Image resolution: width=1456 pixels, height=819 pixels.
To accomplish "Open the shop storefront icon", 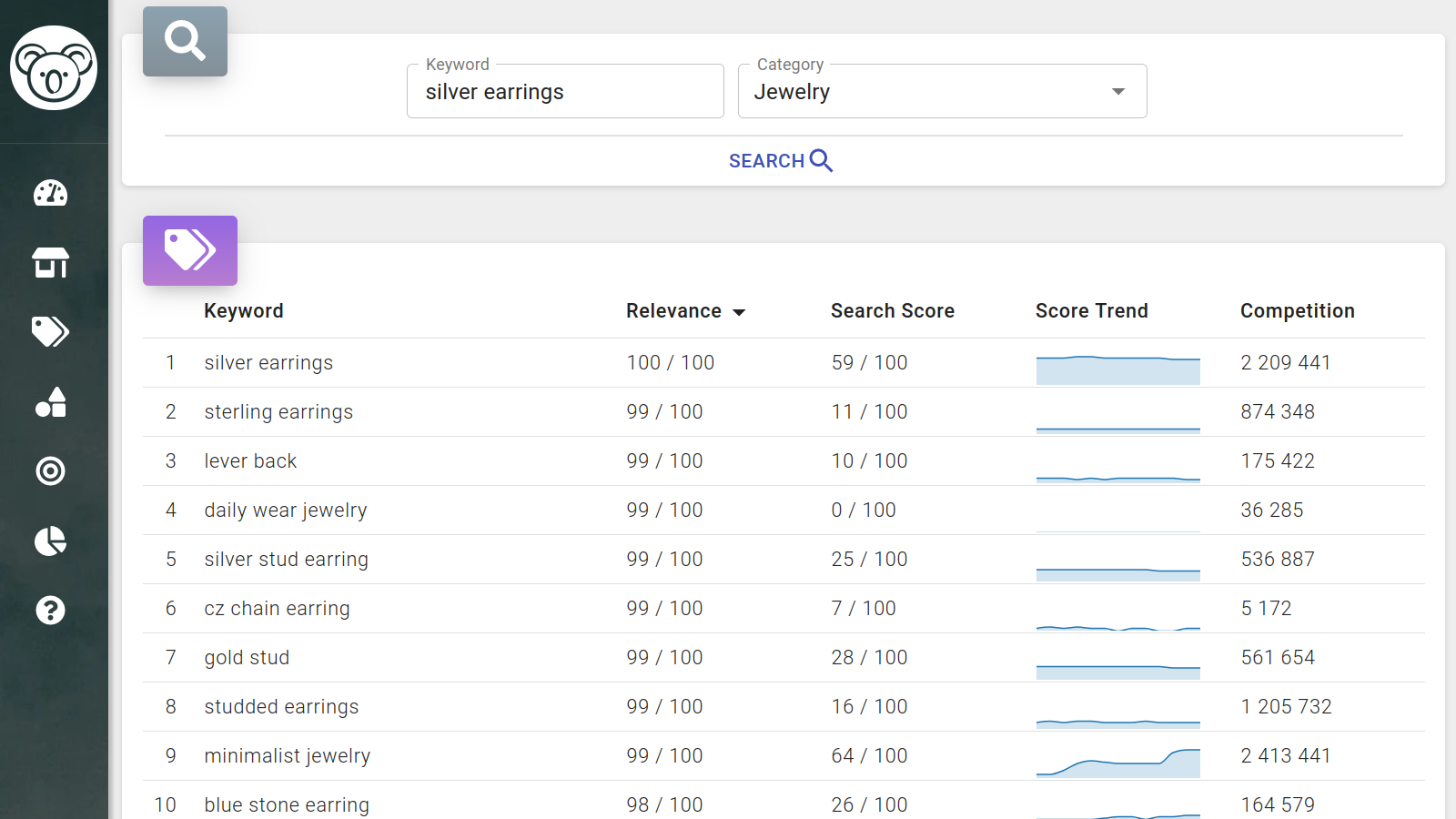I will 51,263.
